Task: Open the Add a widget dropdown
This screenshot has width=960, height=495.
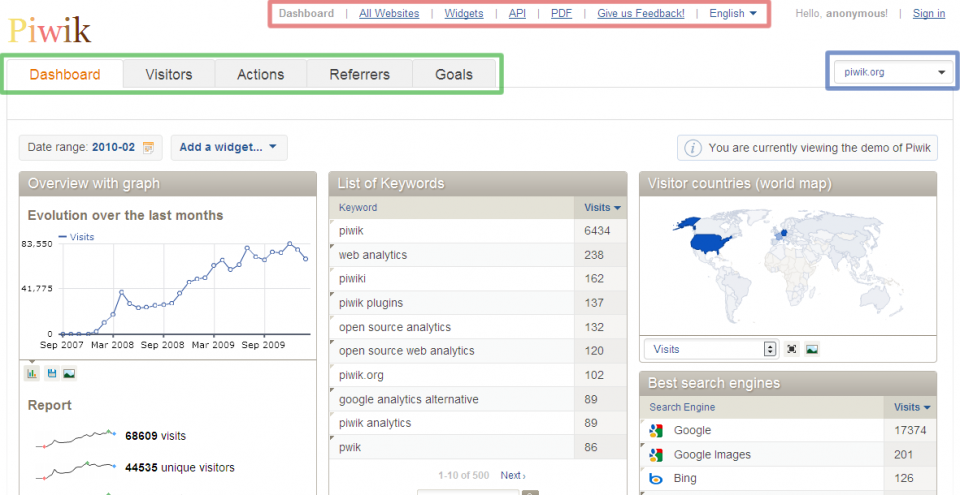Action: pyautogui.click(x=228, y=148)
